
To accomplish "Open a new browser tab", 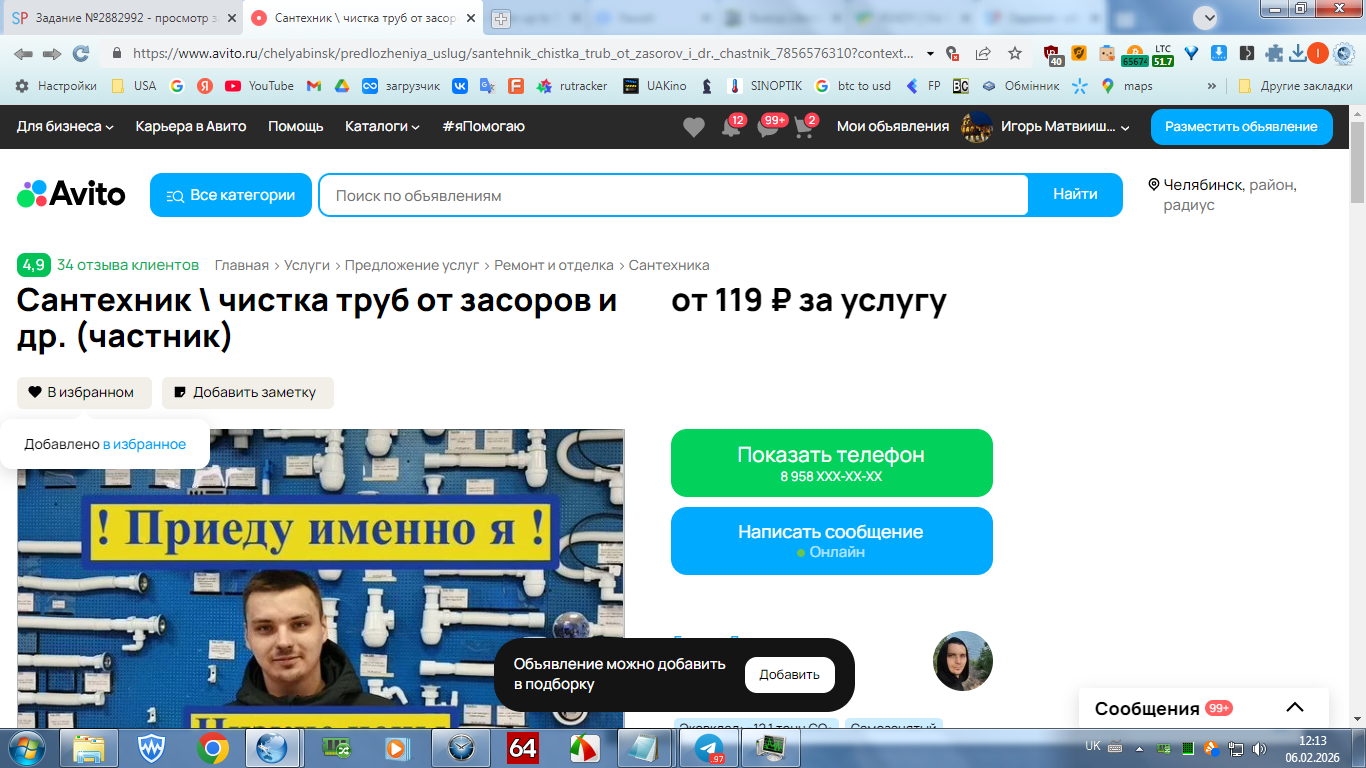I will [501, 18].
